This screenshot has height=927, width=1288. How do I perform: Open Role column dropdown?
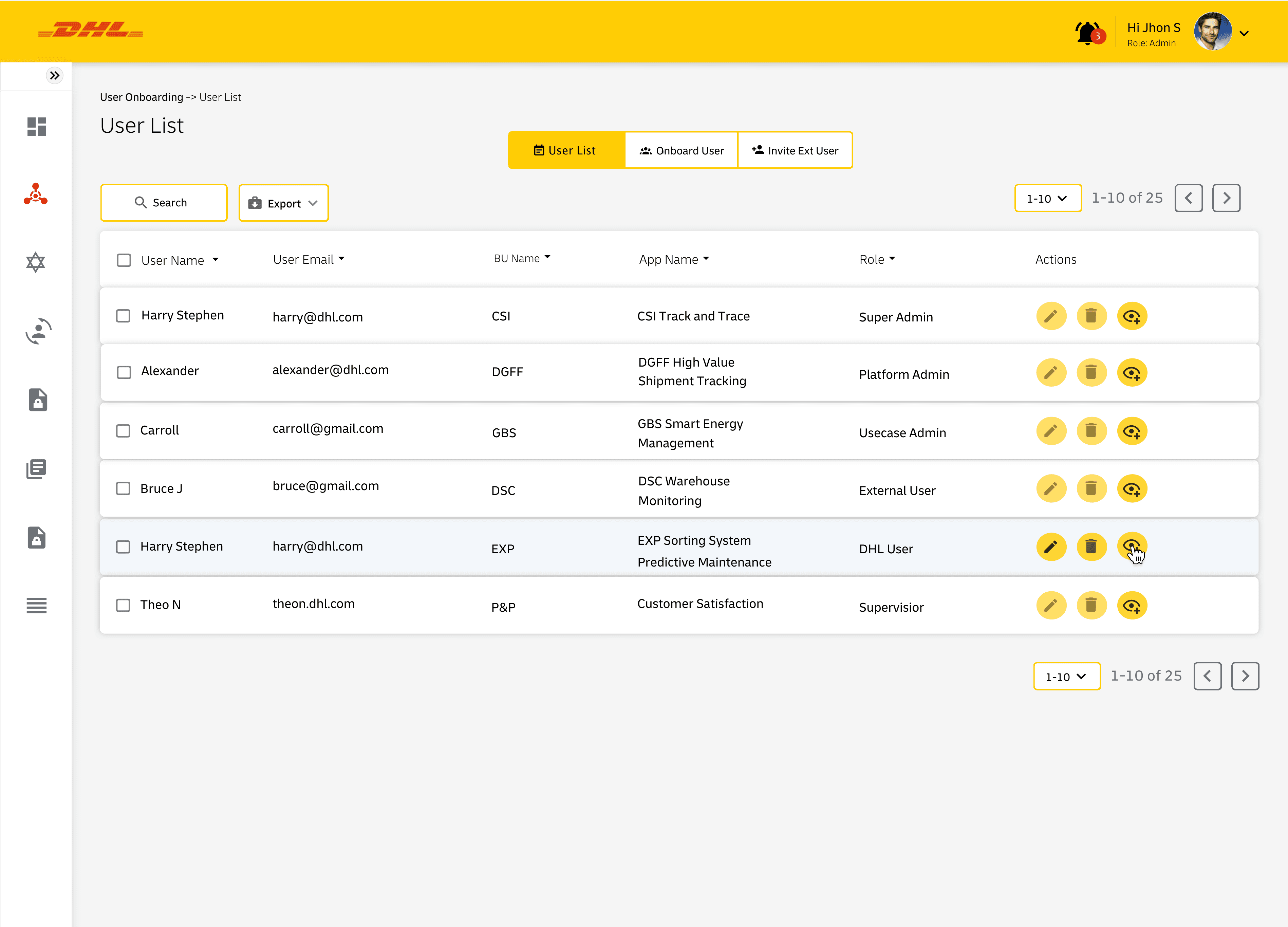click(x=892, y=259)
